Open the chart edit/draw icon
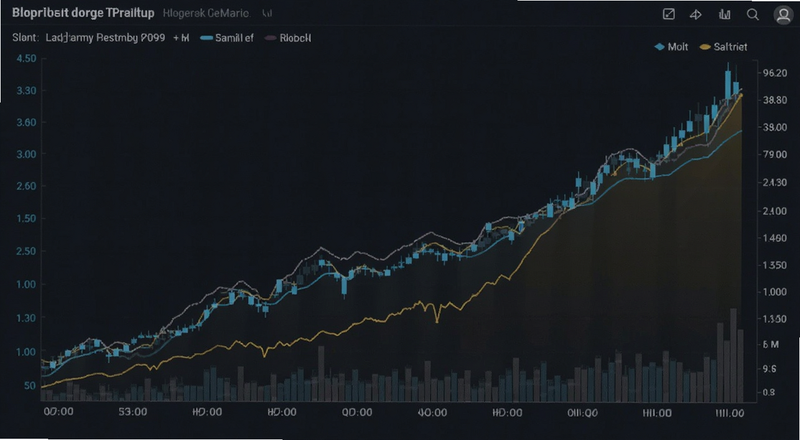Viewport: 800px width, 440px height. pos(668,14)
